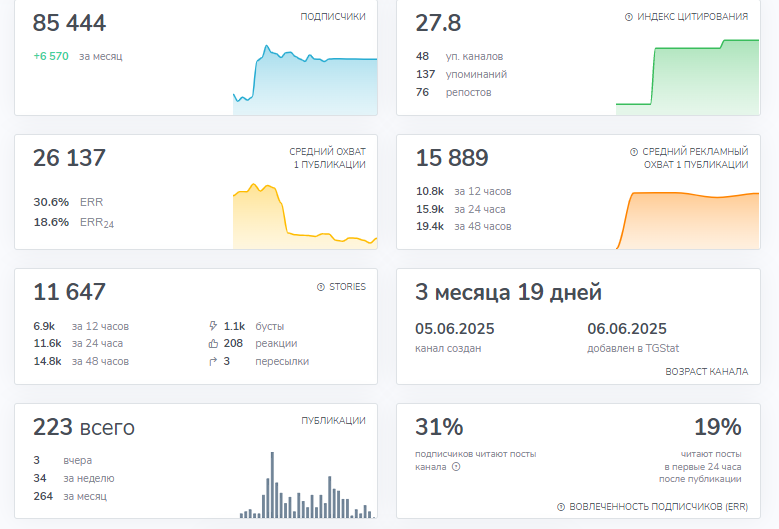The image size is (779, 529).
Task: Click the 'уп. каналов' row showing 48
Action: pyautogui.click(x=460, y=56)
